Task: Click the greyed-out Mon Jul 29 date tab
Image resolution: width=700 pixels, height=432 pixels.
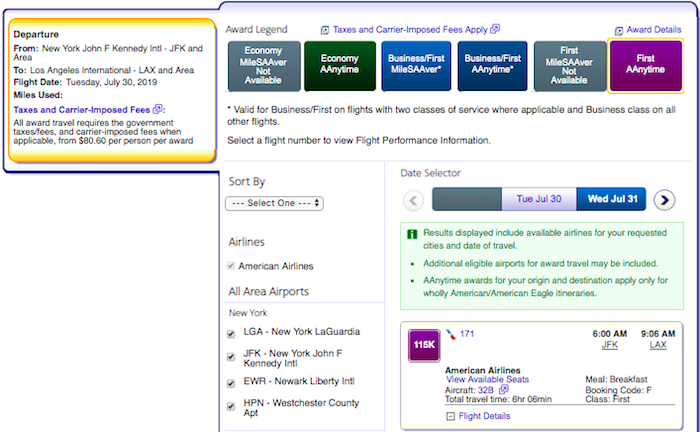Action: [467, 199]
